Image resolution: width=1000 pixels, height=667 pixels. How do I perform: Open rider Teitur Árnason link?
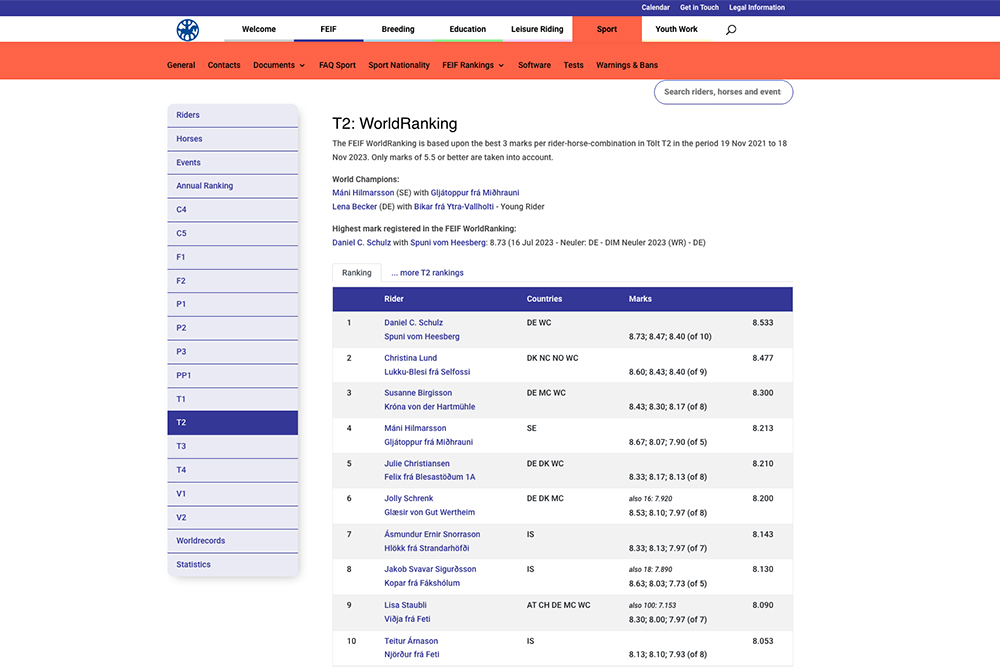click(411, 641)
